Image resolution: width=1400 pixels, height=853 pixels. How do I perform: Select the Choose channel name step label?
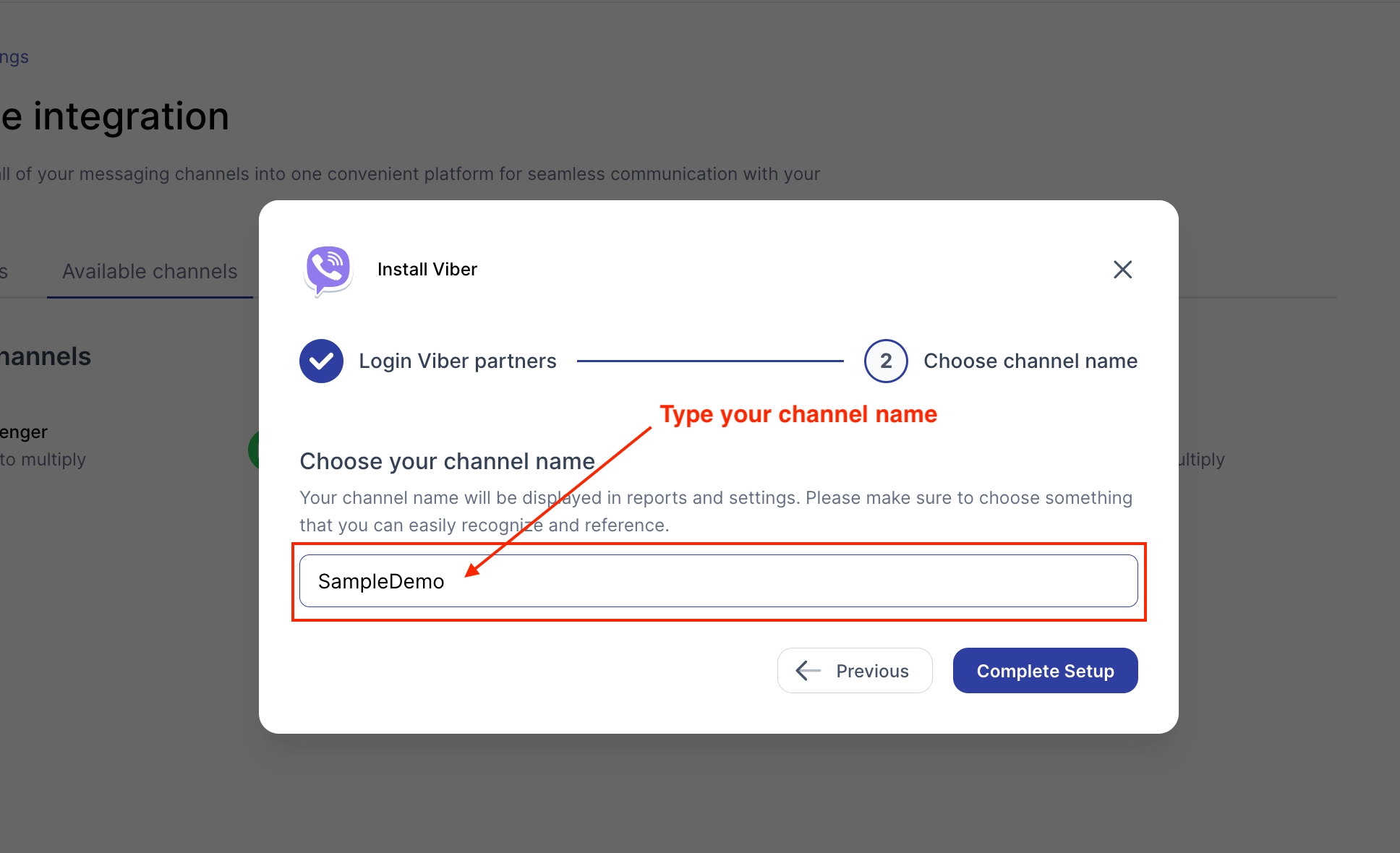pos(1030,361)
